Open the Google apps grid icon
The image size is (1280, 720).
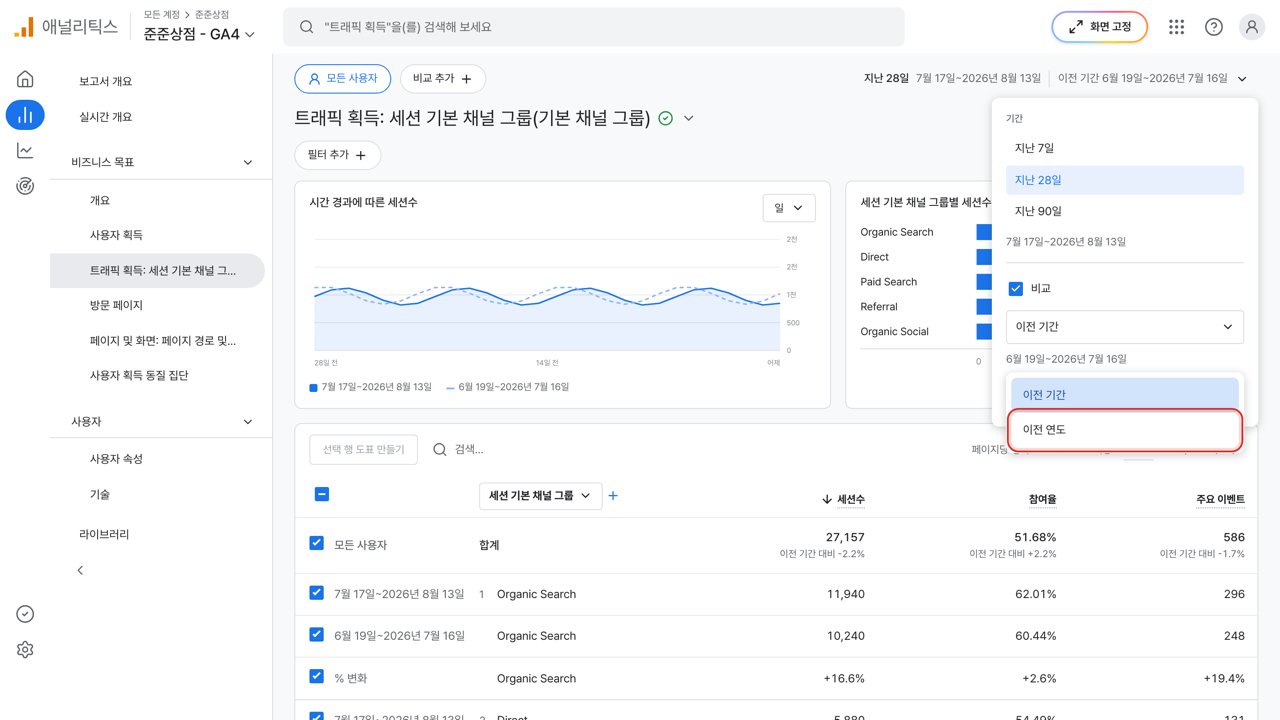tap(1176, 27)
